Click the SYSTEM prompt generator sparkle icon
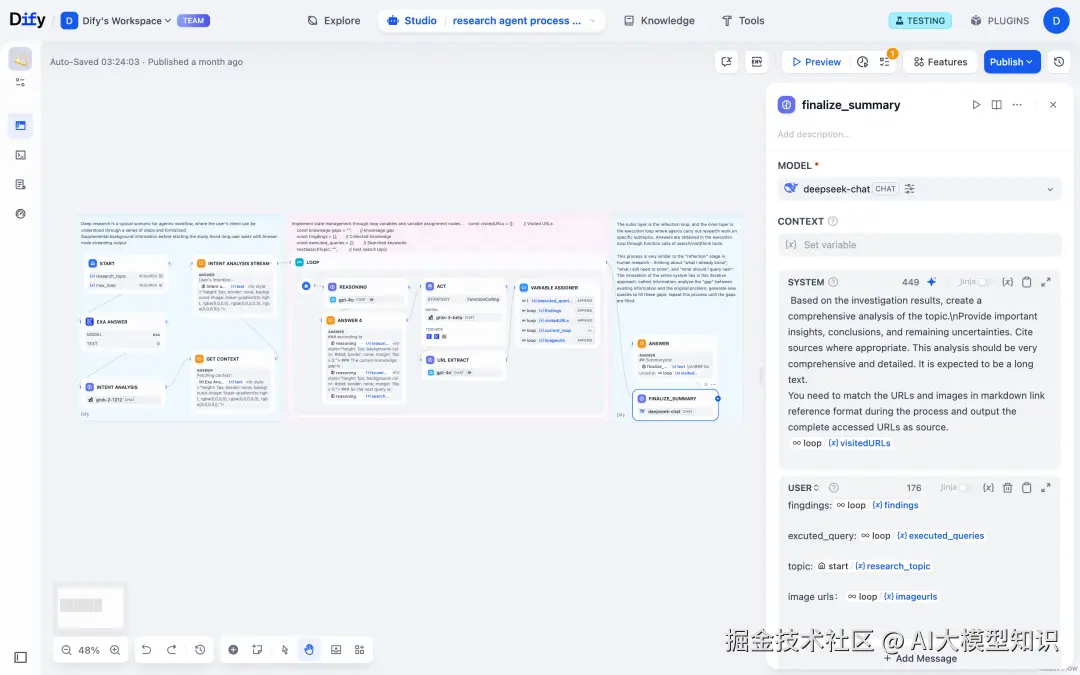This screenshot has height=675, width=1080. [x=932, y=282]
